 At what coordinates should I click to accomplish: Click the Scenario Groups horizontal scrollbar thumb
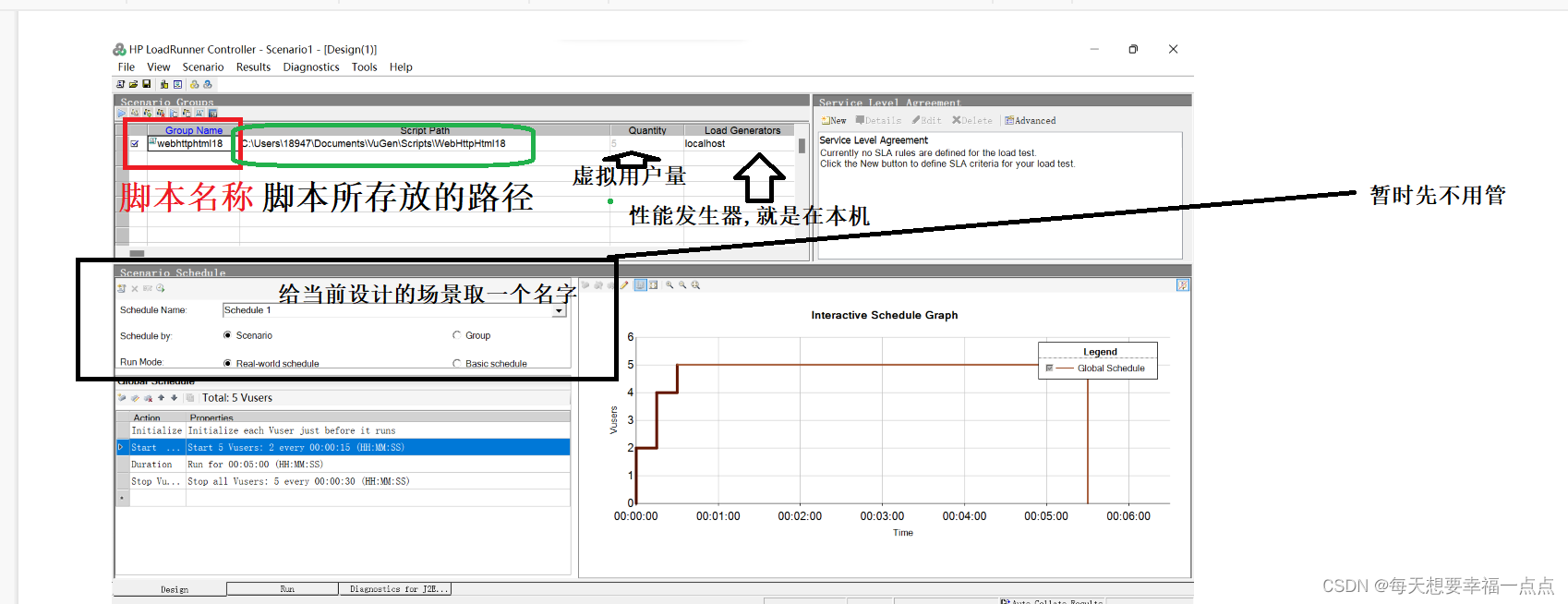pyautogui.click(x=137, y=253)
